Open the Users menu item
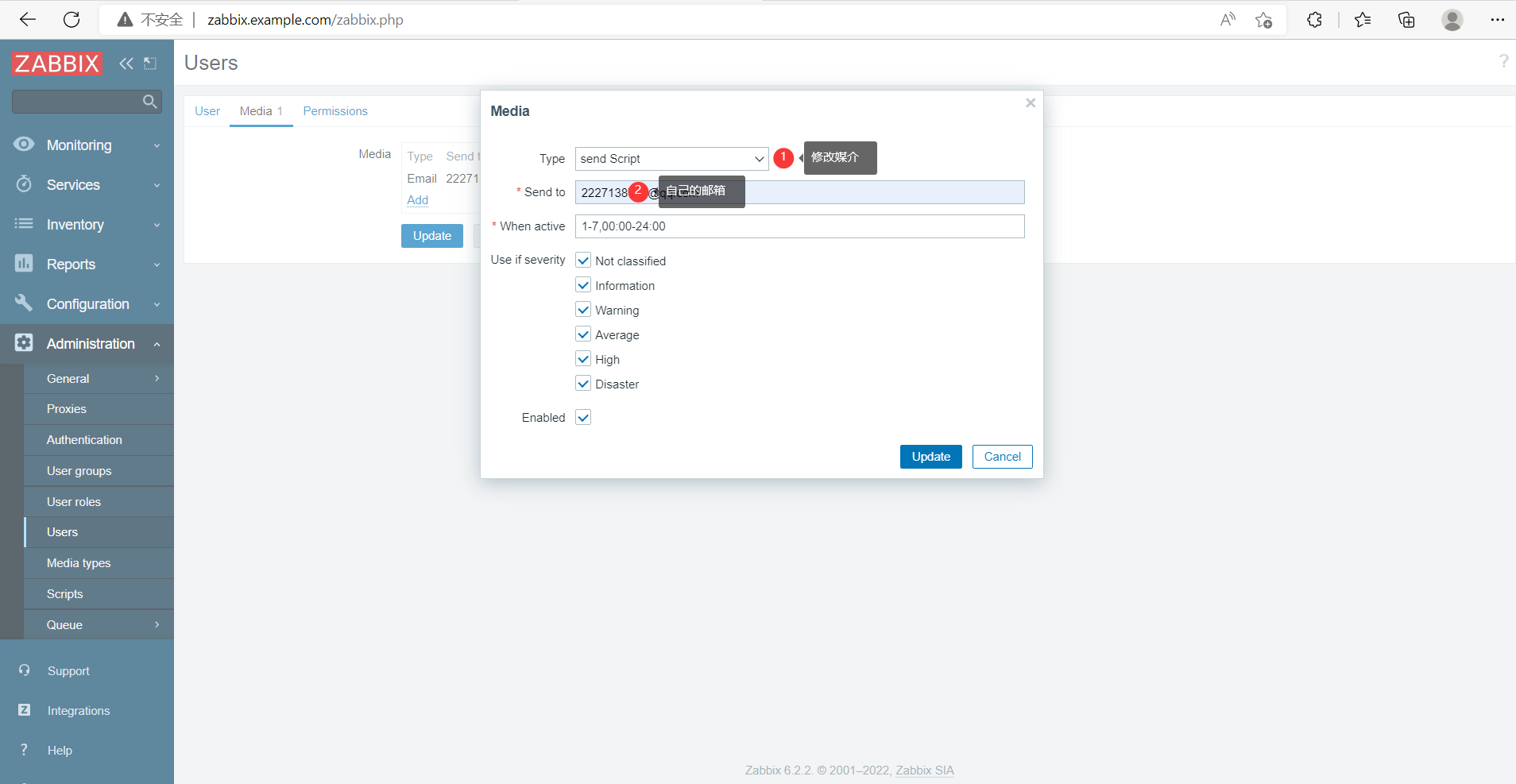Viewport: 1516px width, 784px height. (99, 532)
